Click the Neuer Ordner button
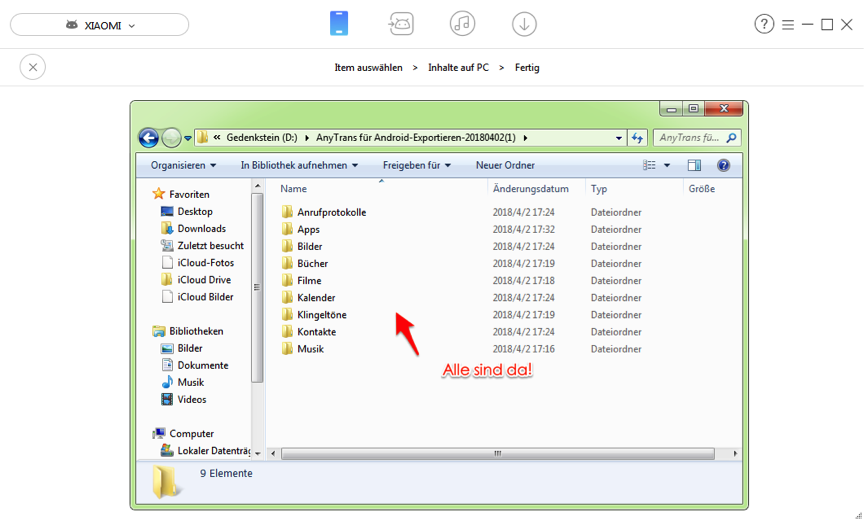Viewport: 864px width, 521px height. [x=505, y=165]
